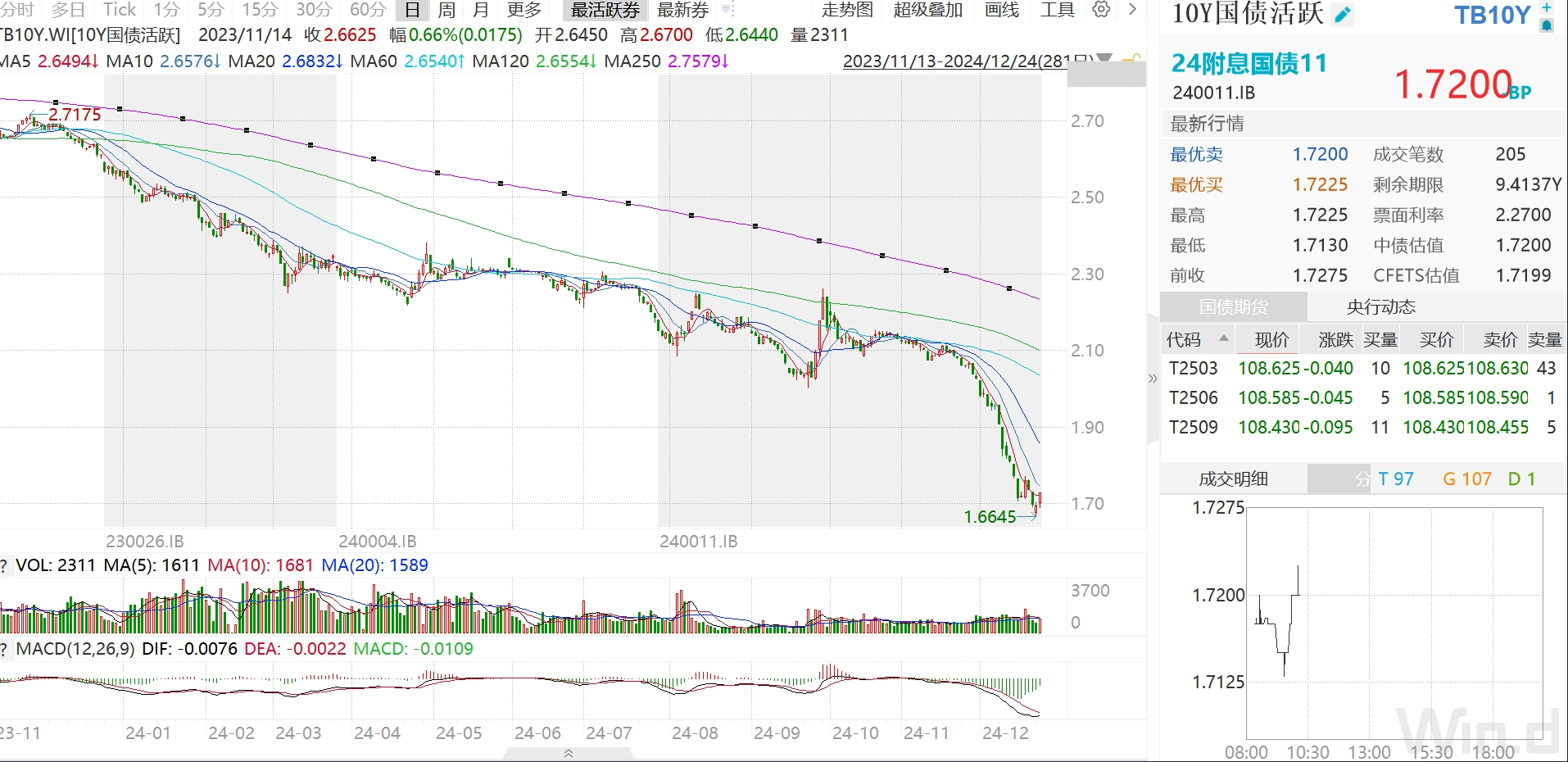Toggle the date range lock icon
1568x762 pixels.
(1131, 60)
